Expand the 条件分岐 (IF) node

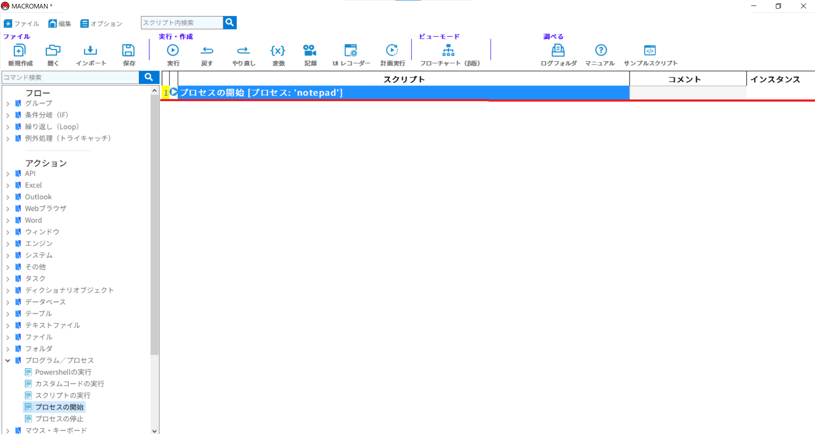(x=8, y=115)
